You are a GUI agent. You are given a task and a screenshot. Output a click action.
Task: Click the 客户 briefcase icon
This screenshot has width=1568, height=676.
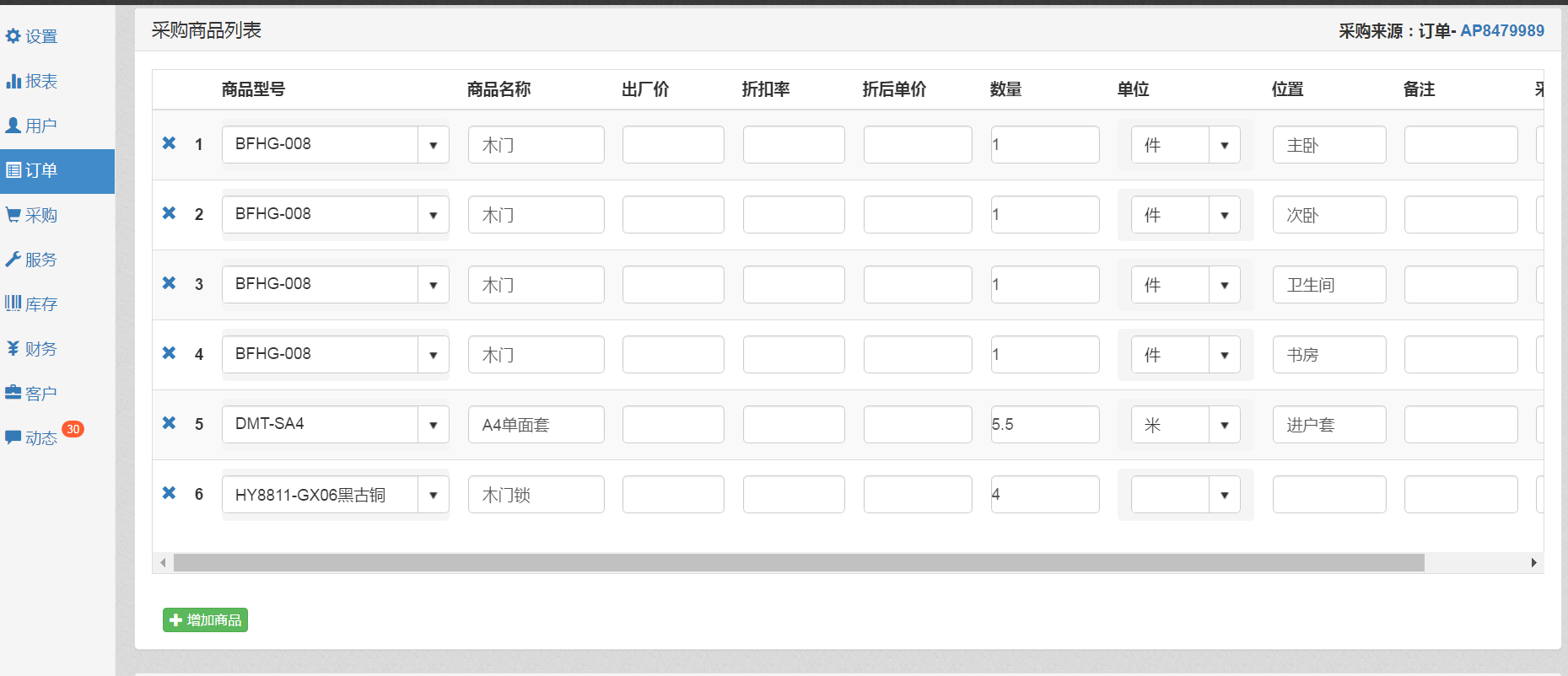13,393
